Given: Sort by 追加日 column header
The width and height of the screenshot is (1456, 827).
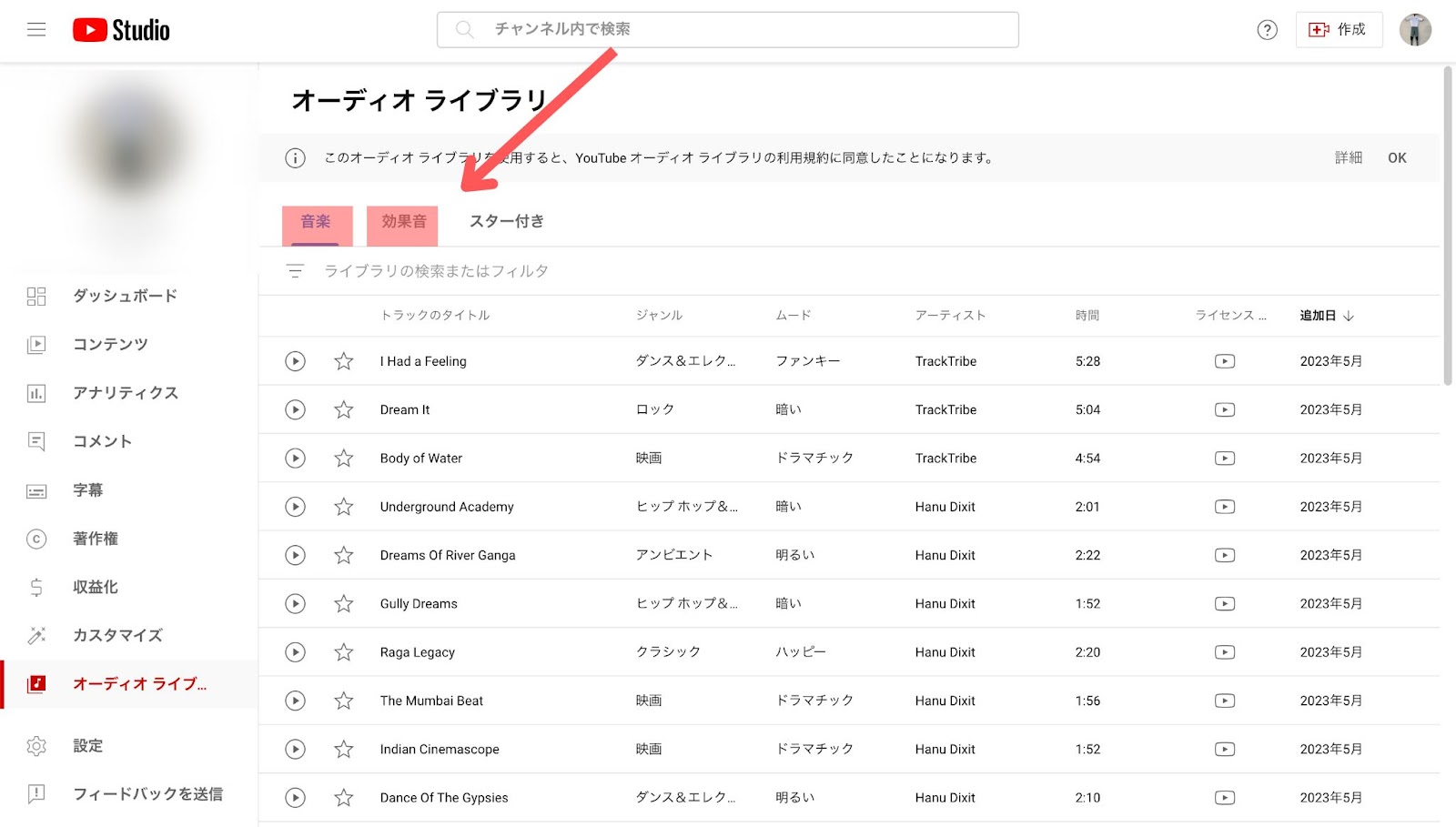Looking at the screenshot, I should point(1327,316).
